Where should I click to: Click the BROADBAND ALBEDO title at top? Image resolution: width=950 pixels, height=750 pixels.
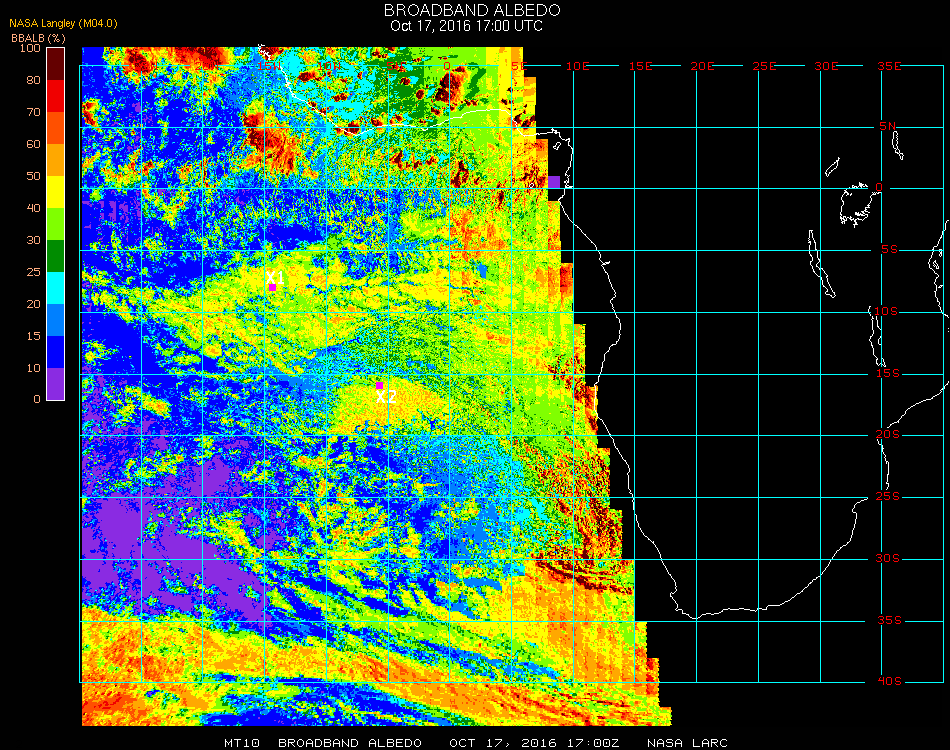472,10
